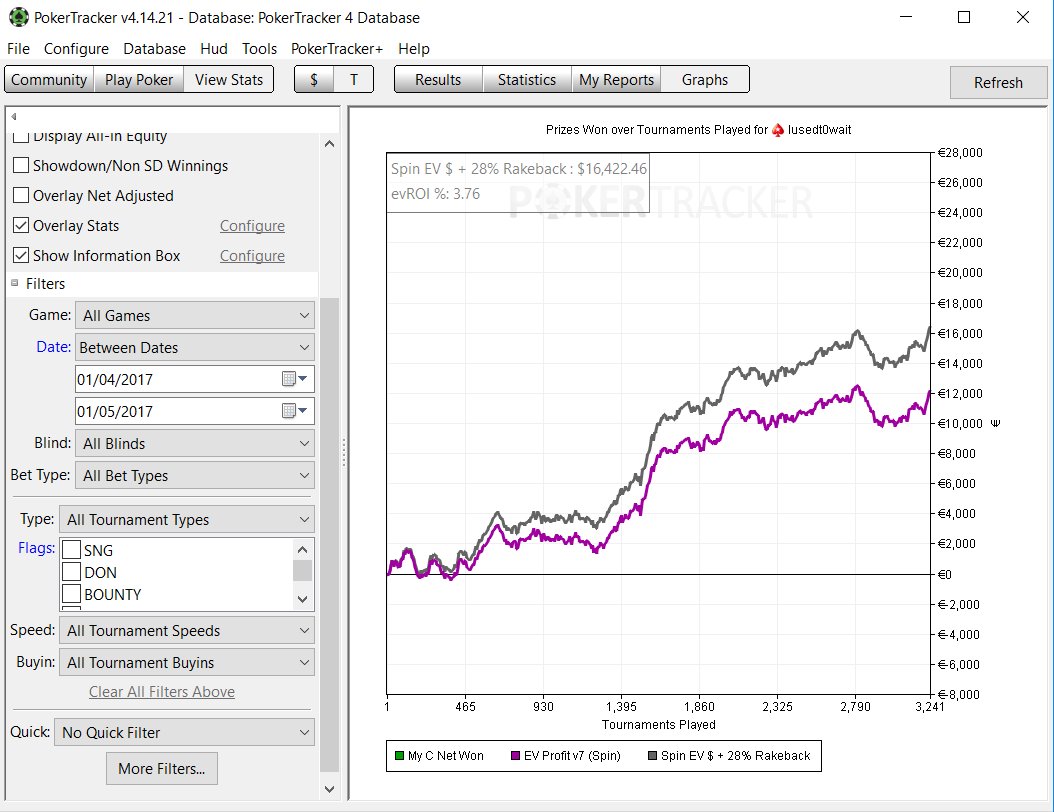Image resolution: width=1054 pixels, height=812 pixels.
Task: Check the DON flag checkbox
Action: click(71, 572)
